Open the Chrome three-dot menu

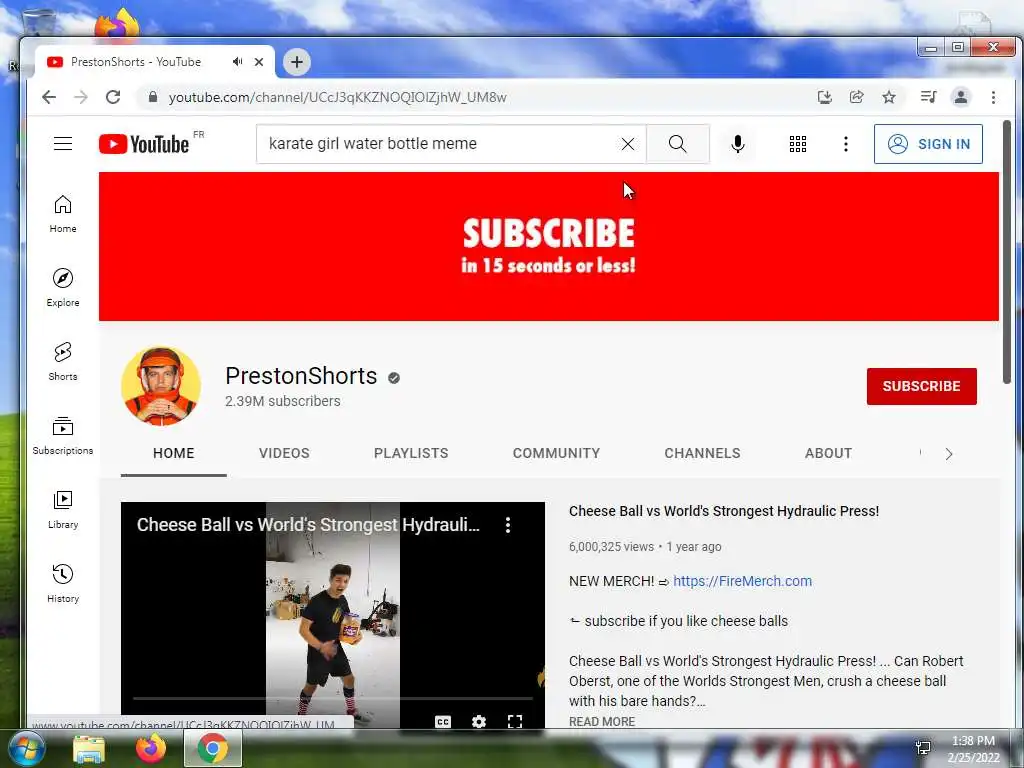(x=993, y=97)
